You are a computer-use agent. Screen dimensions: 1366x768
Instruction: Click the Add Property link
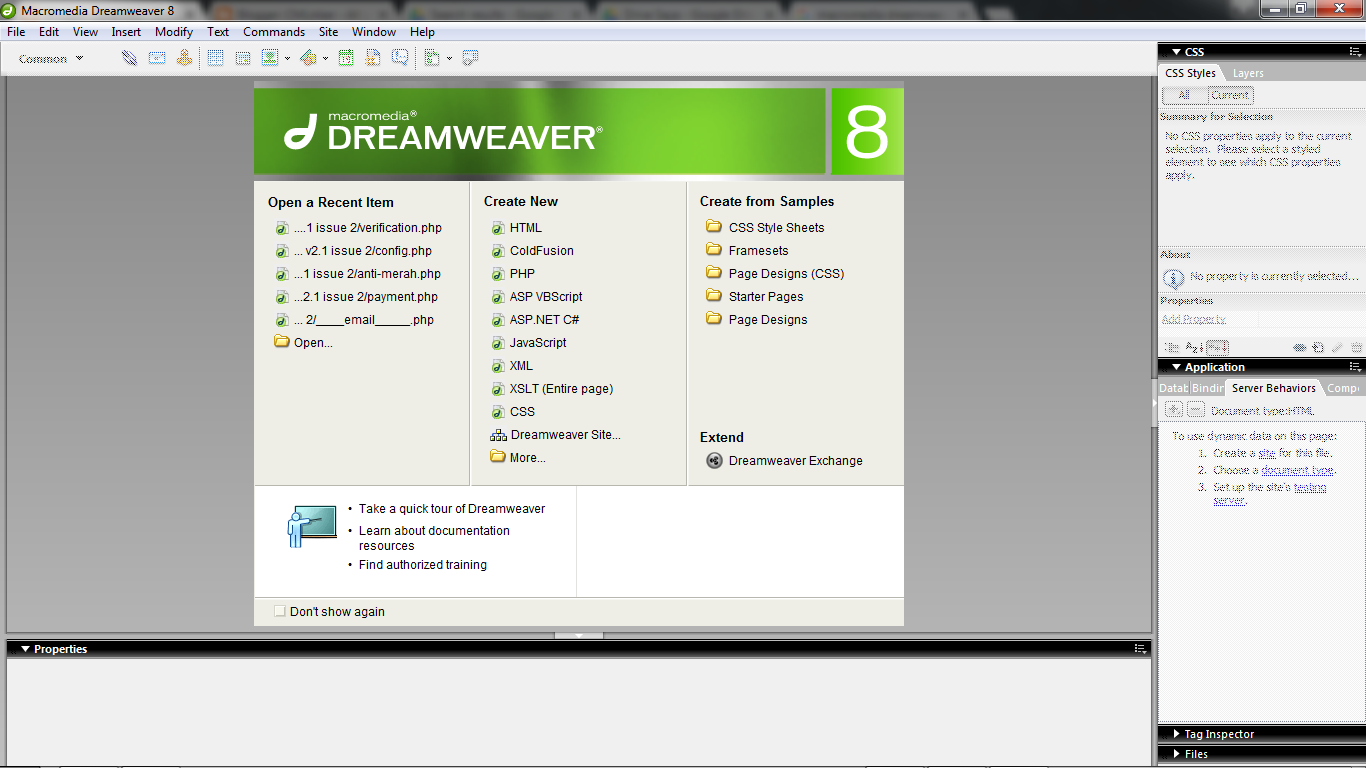tap(1194, 319)
